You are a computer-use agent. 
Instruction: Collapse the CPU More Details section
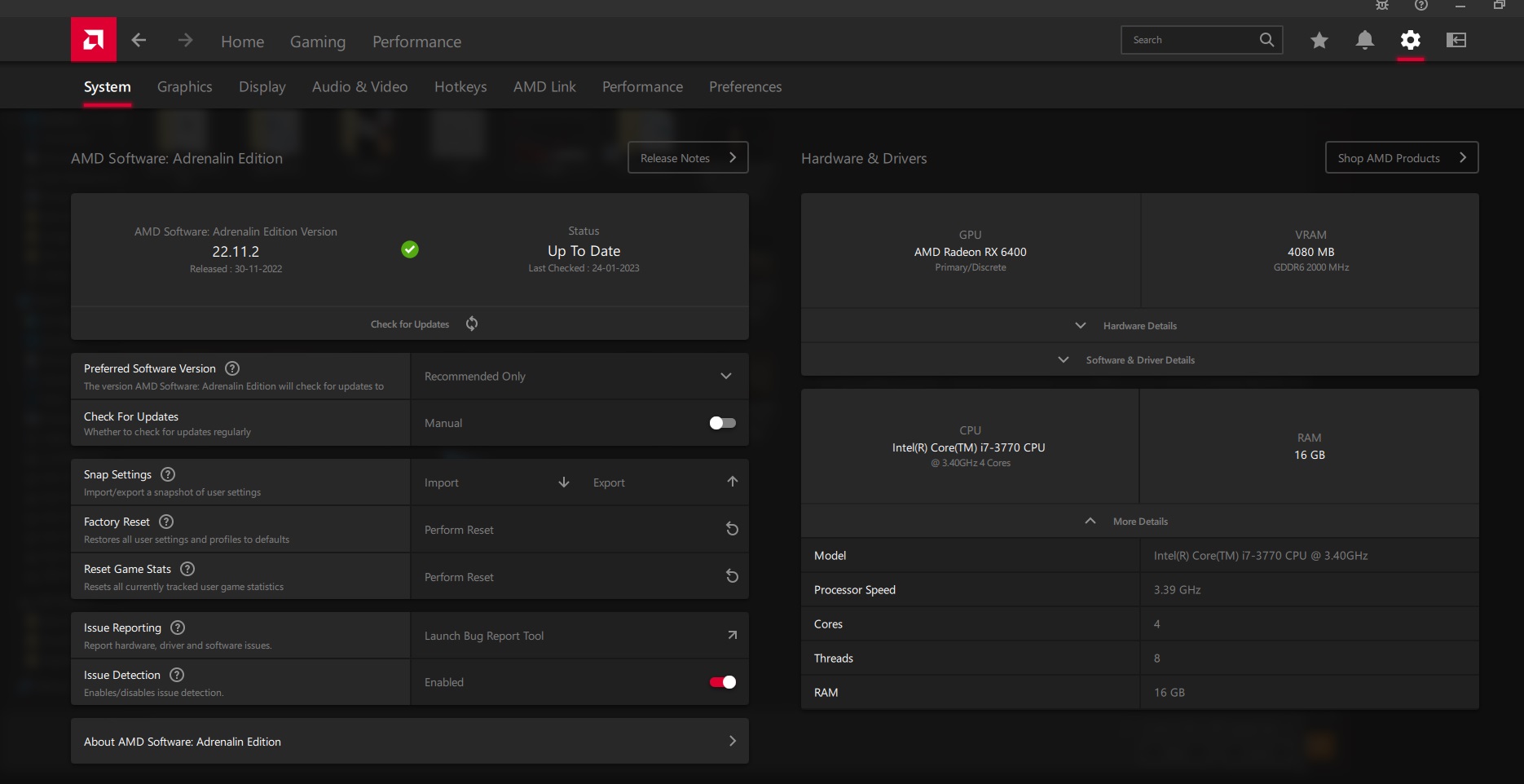[x=1140, y=521]
